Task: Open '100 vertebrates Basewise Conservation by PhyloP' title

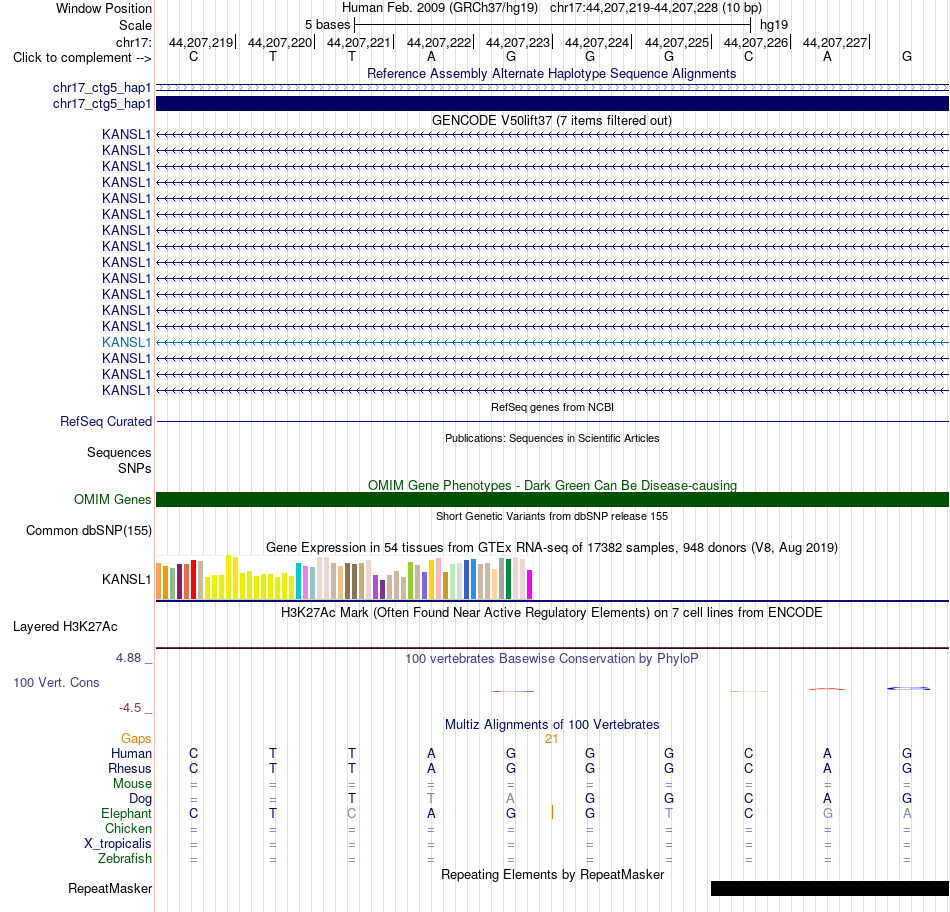Action: click(x=551, y=659)
